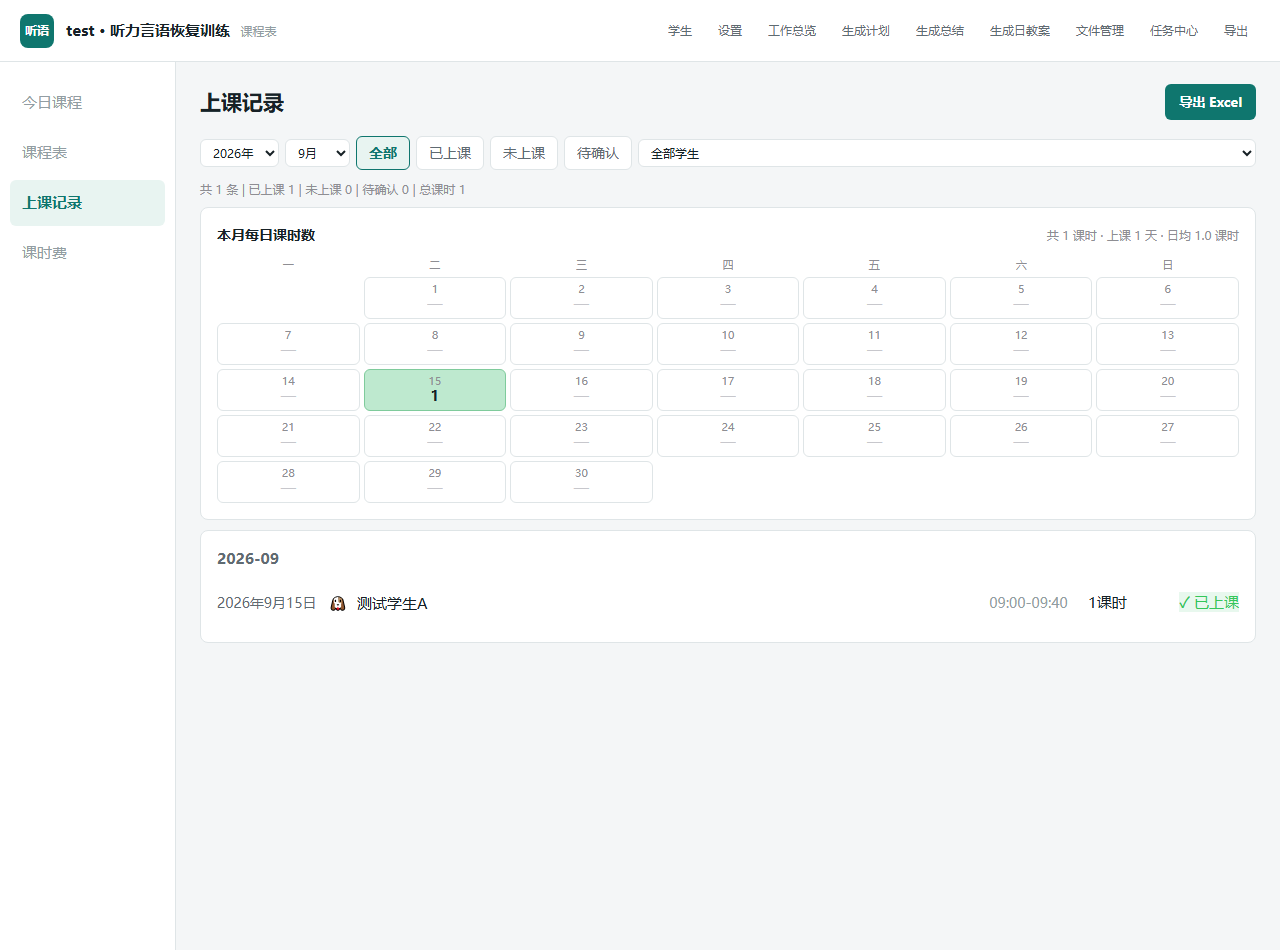Click the 课程表 label beside app title

click(258, 32)
